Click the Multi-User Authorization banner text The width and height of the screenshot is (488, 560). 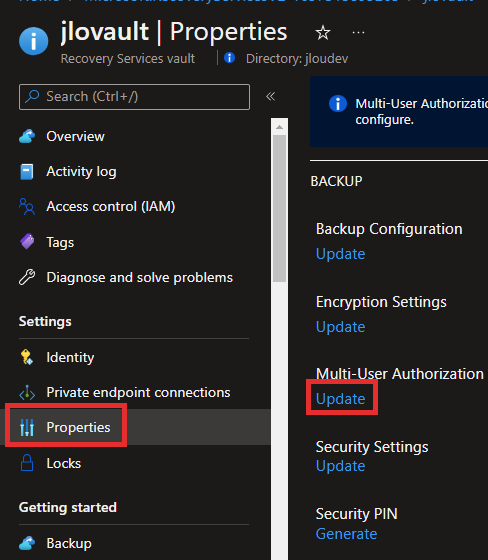point(422,111)
